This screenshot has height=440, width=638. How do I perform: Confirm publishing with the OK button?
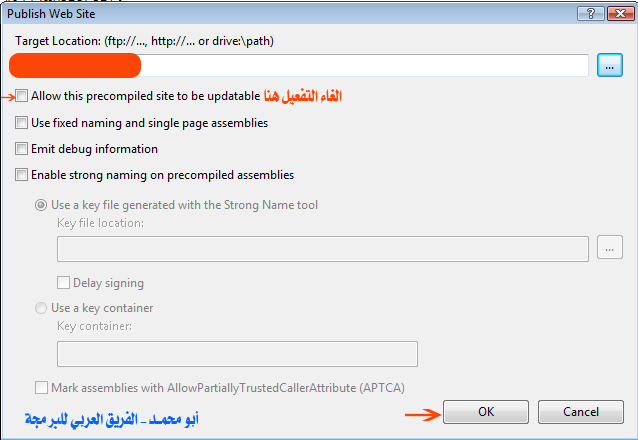coord(486,412)
